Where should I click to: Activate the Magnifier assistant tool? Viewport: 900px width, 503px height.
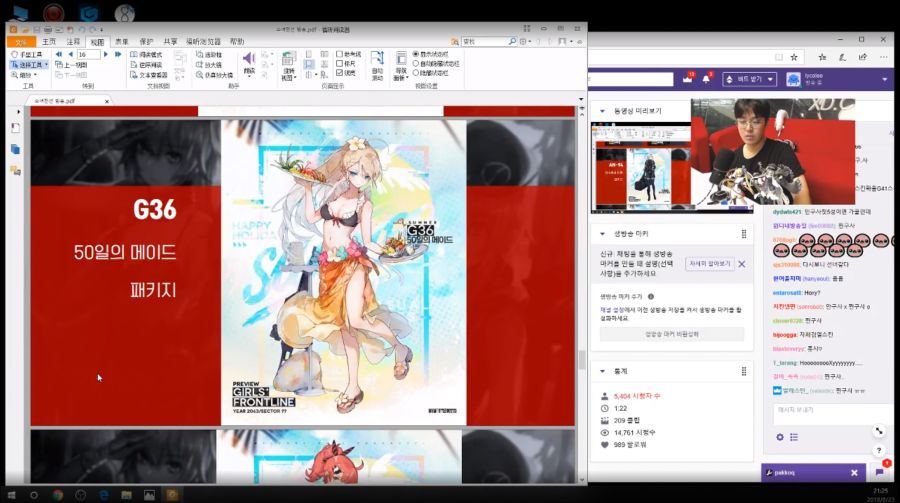[209, 65]
